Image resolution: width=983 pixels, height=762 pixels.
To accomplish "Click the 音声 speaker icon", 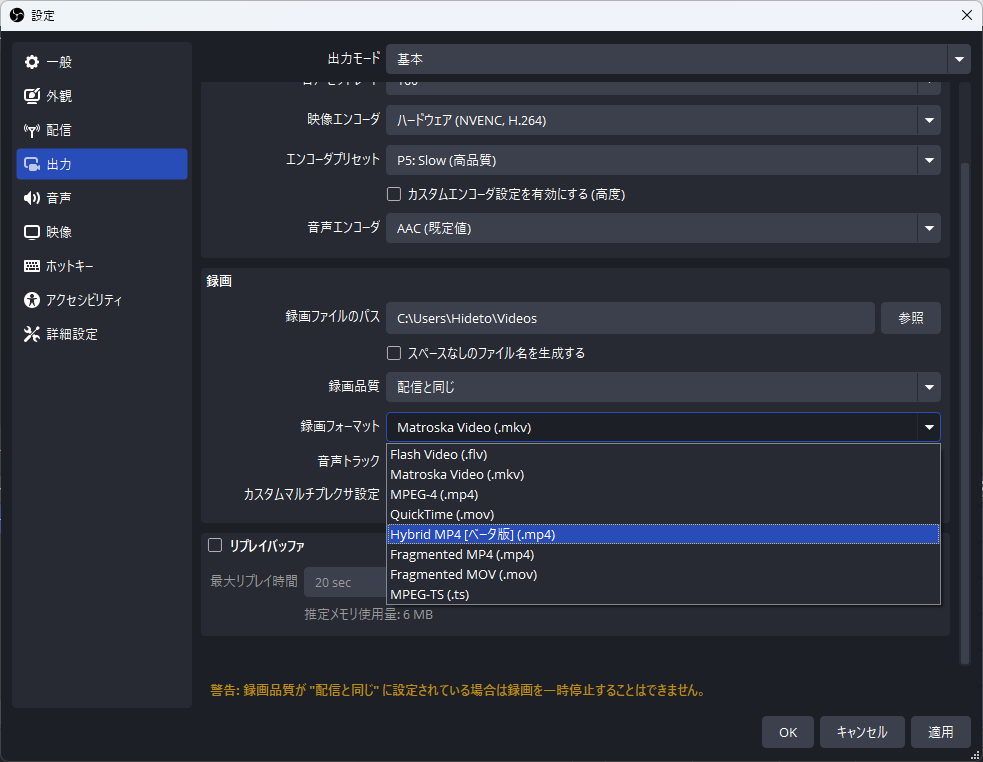I will [31, 198].
